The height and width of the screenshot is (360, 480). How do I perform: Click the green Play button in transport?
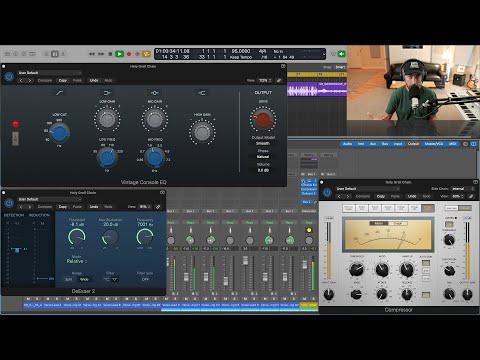(119, 54)
